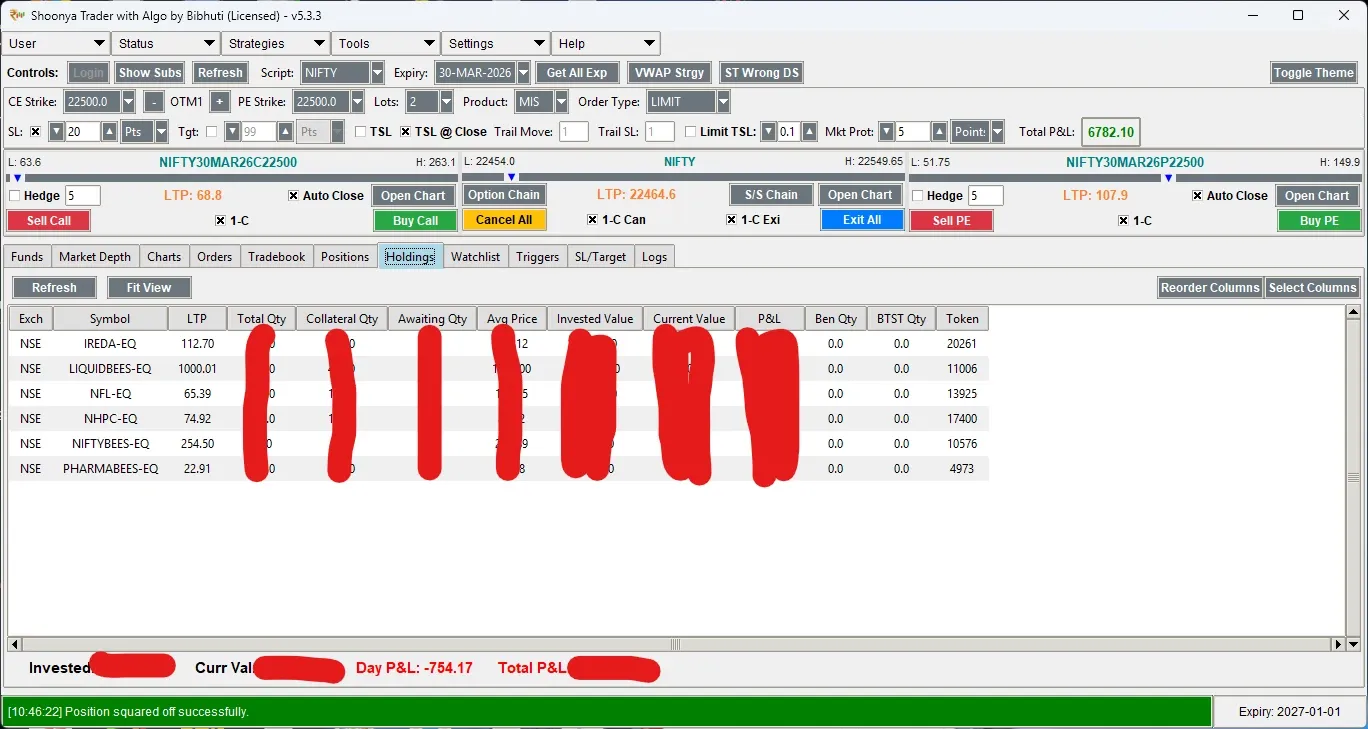Switch to the Funds tab
The height and width of the screenshot is (729, 1368).
pyautogui.click(x=27, y=257)
